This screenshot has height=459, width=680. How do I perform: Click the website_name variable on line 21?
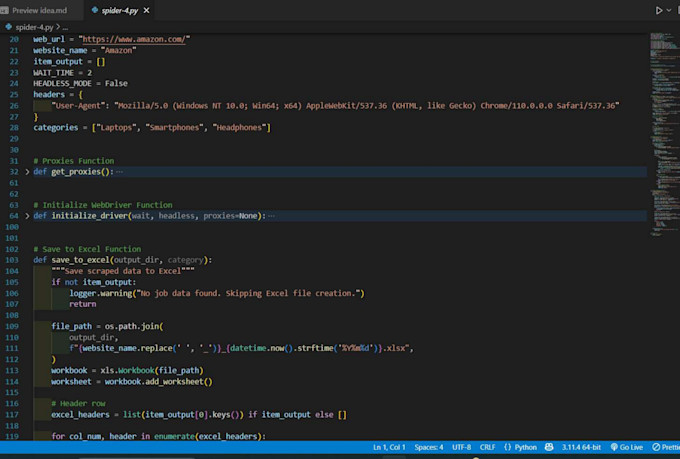pos(60,50)
